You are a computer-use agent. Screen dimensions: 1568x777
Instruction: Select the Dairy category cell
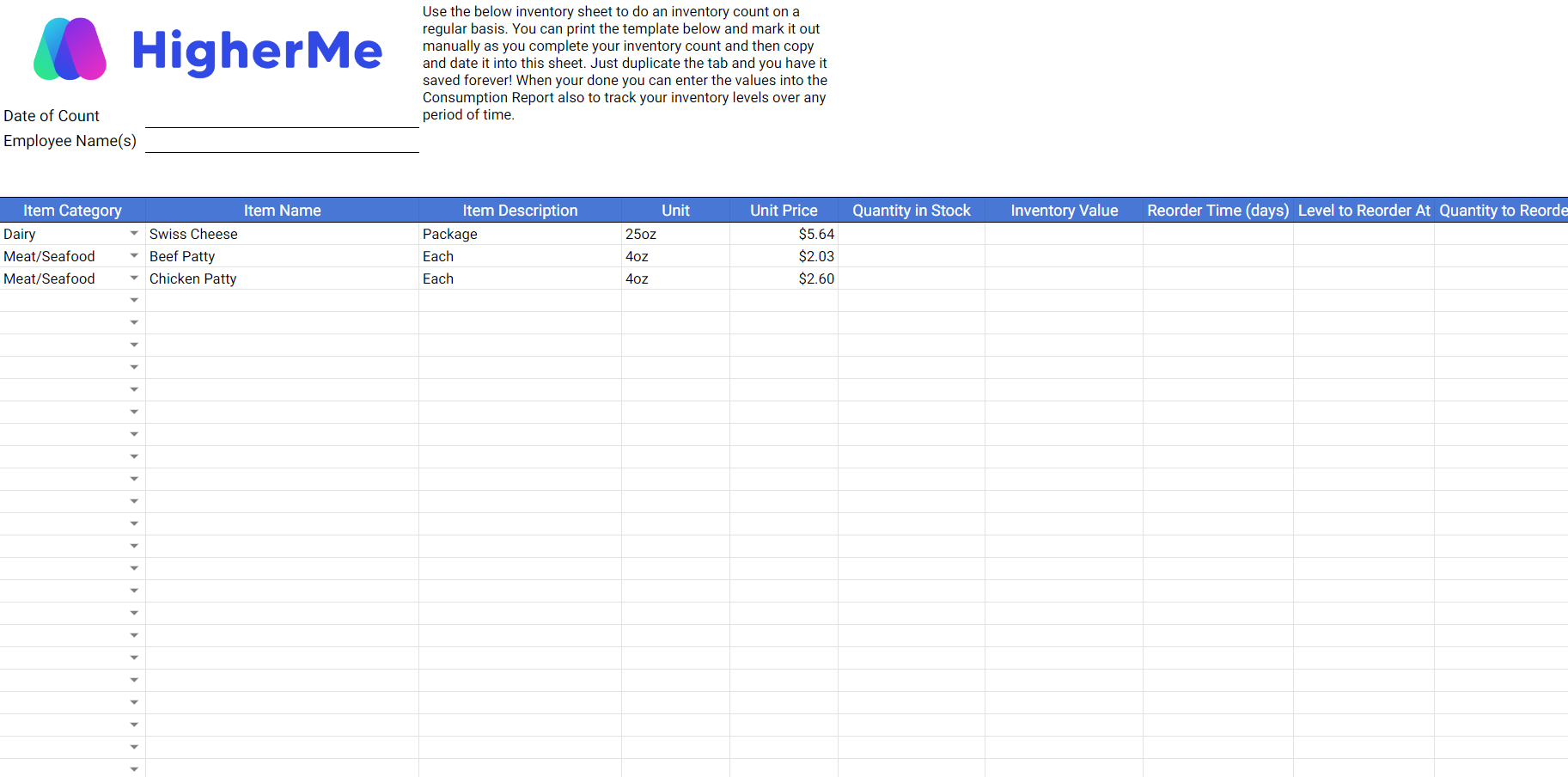(x=52, y=233)
